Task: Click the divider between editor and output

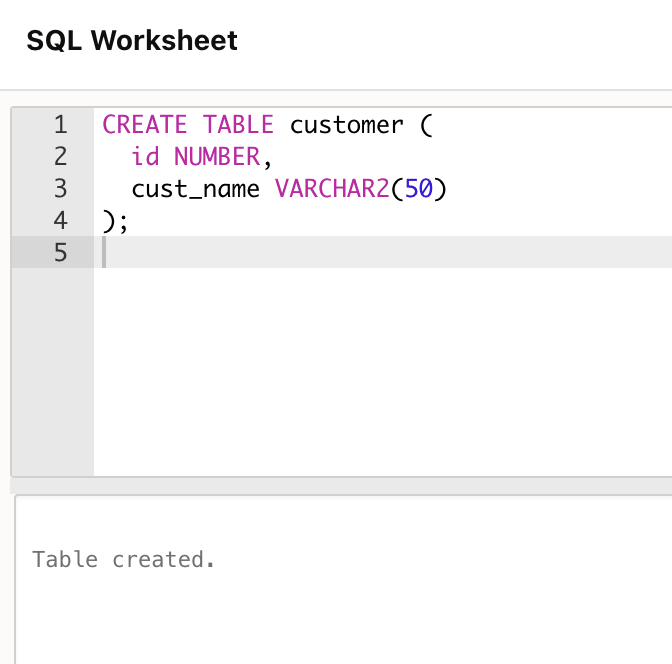Action: tap(340, 485)
